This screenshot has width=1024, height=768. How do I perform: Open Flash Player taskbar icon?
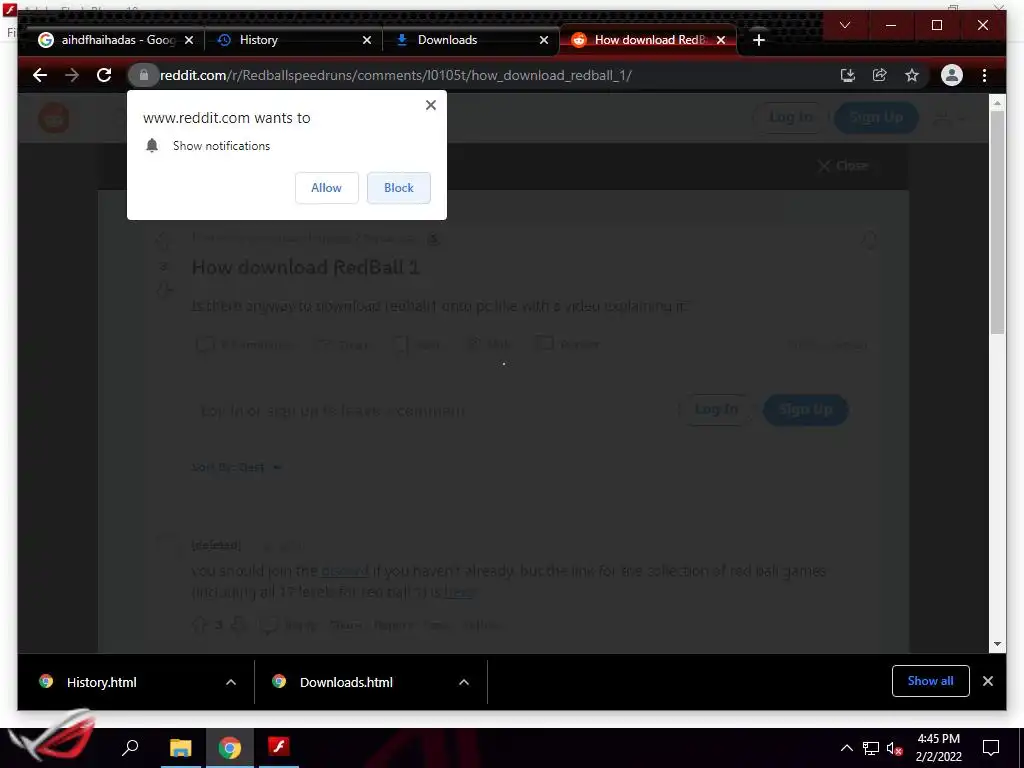[279, 746]
